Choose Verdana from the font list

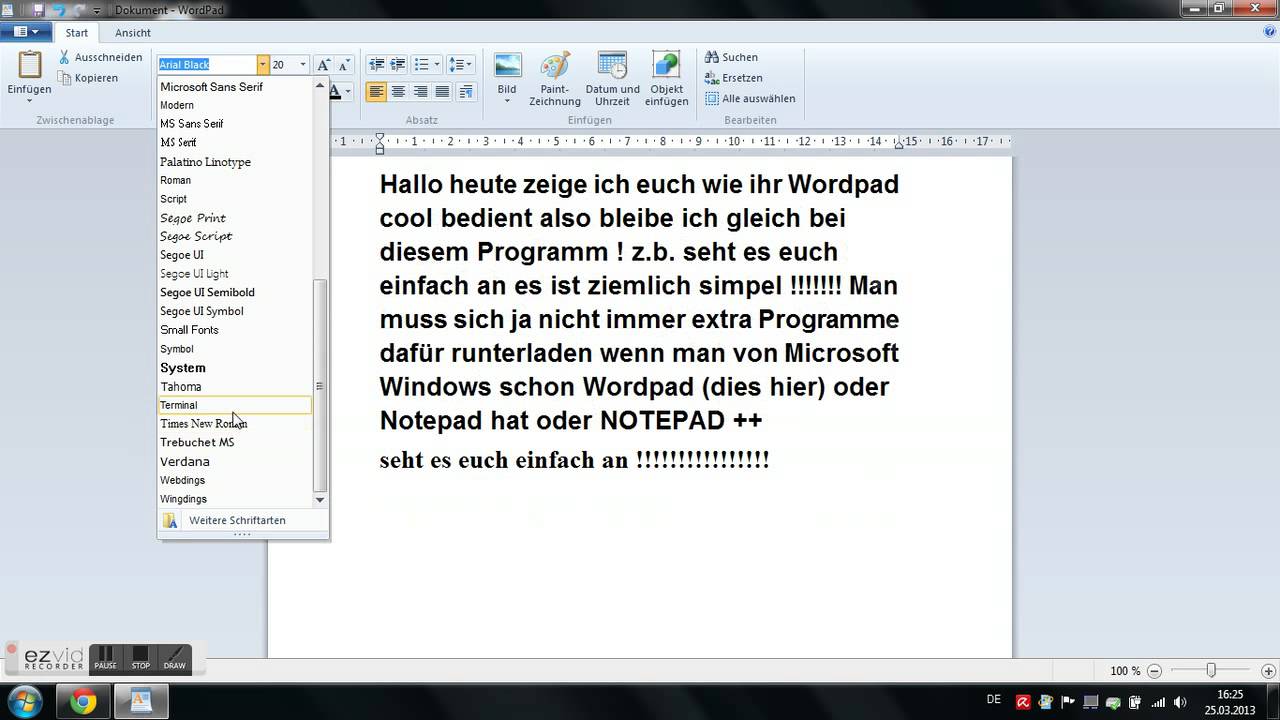click(235, 461)
